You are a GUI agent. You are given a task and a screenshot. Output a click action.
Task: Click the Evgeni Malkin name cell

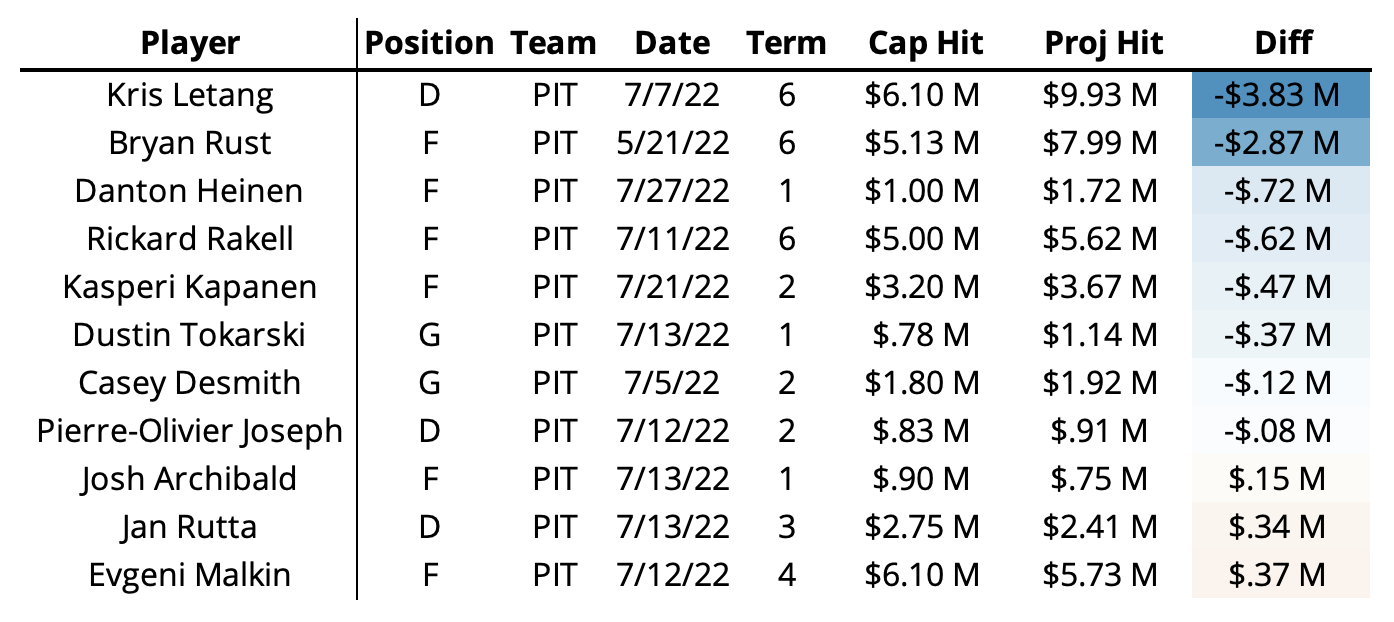point(190,575)
